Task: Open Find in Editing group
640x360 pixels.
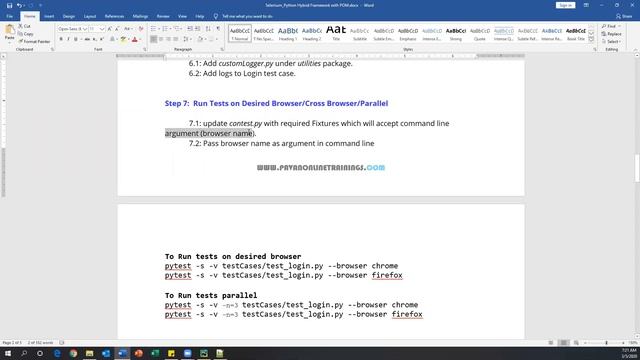Action: tap(611, 26)
